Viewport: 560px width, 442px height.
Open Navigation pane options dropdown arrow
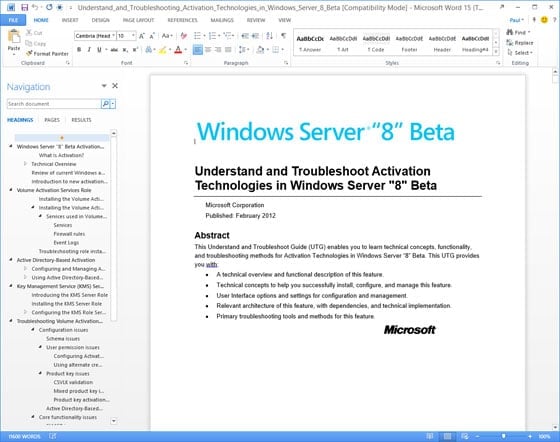pos(104,86)
